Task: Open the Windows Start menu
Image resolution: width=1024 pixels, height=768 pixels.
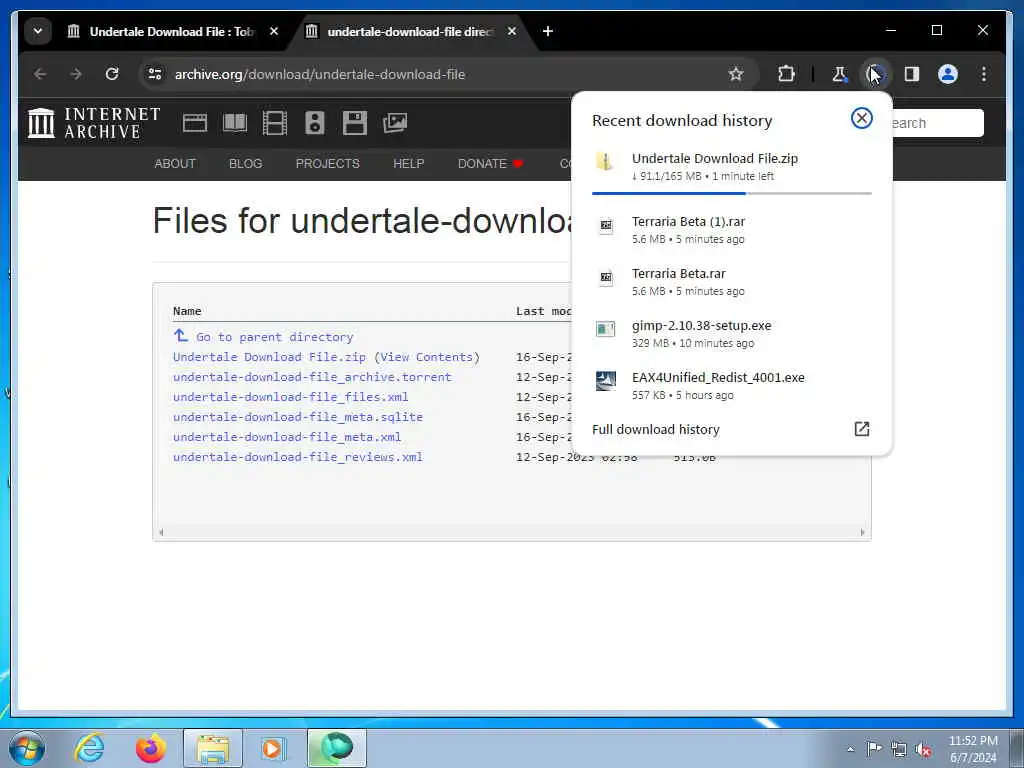Action: [27, 748]
